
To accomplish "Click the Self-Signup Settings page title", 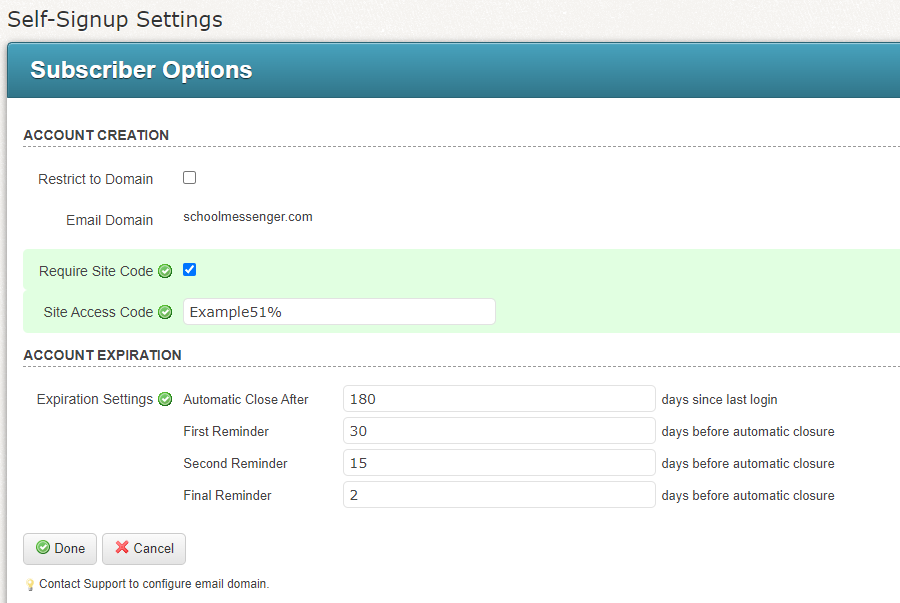I will (115, 19).
